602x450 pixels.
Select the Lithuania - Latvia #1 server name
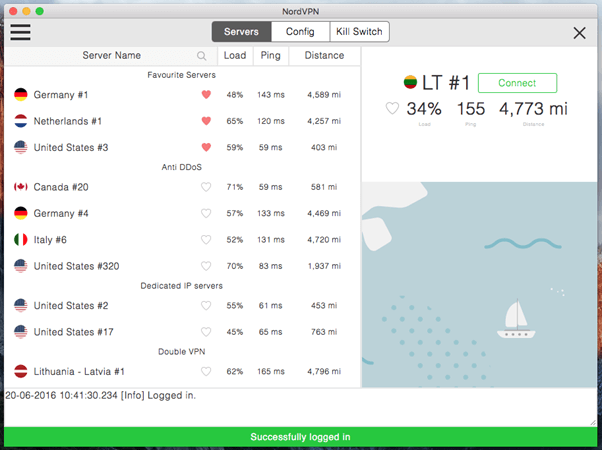click(x=79, y=371)
